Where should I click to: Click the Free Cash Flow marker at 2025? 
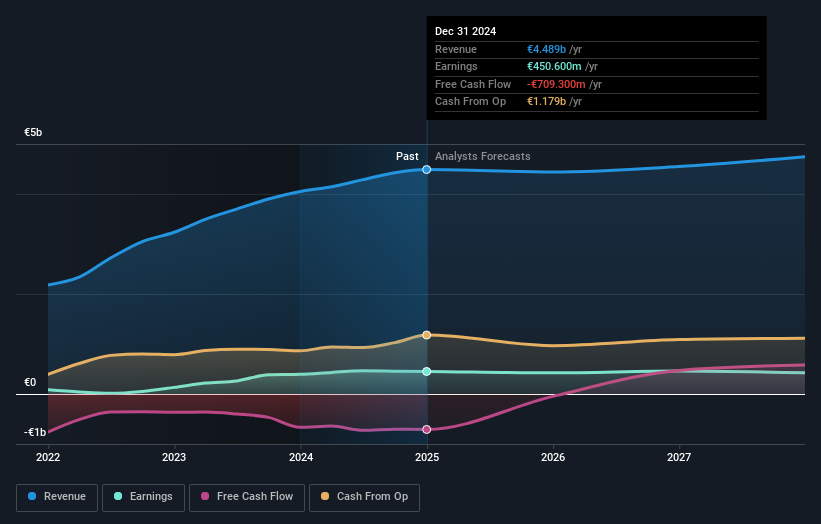click(x=427, y=429)
